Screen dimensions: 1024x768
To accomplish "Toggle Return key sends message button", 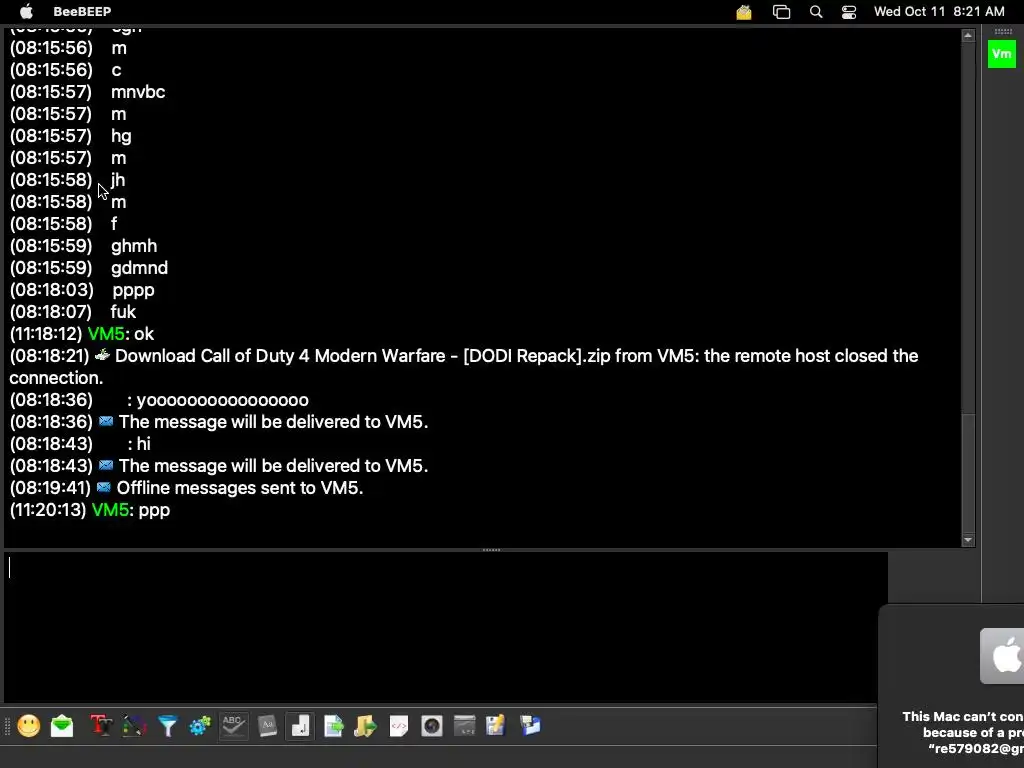I will click(300, 726).
